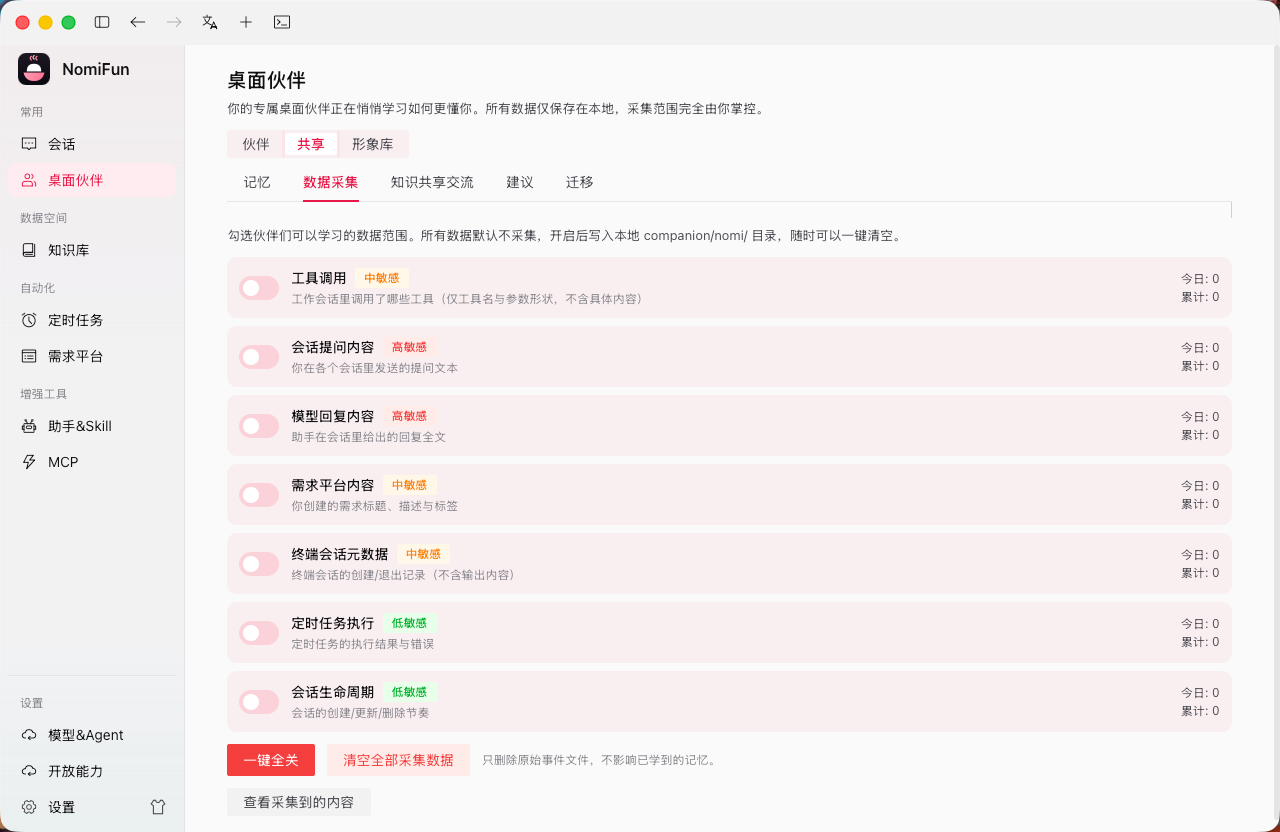Open 会话 chat icon in sidebar
1280x832 pixels.
[29, 144]
